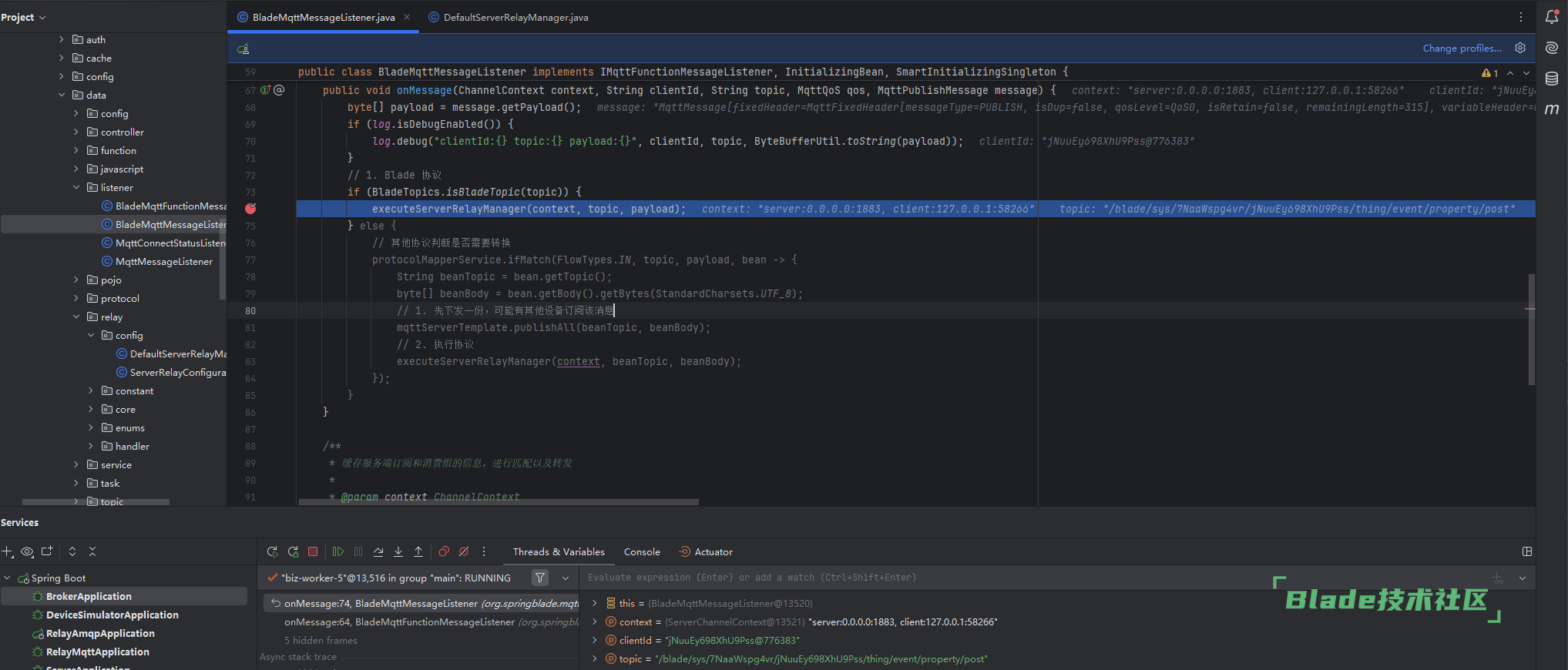Open the AI assistant spiral icon
The height and width of the screenshot is (670, 1568).
(1552, 48)
